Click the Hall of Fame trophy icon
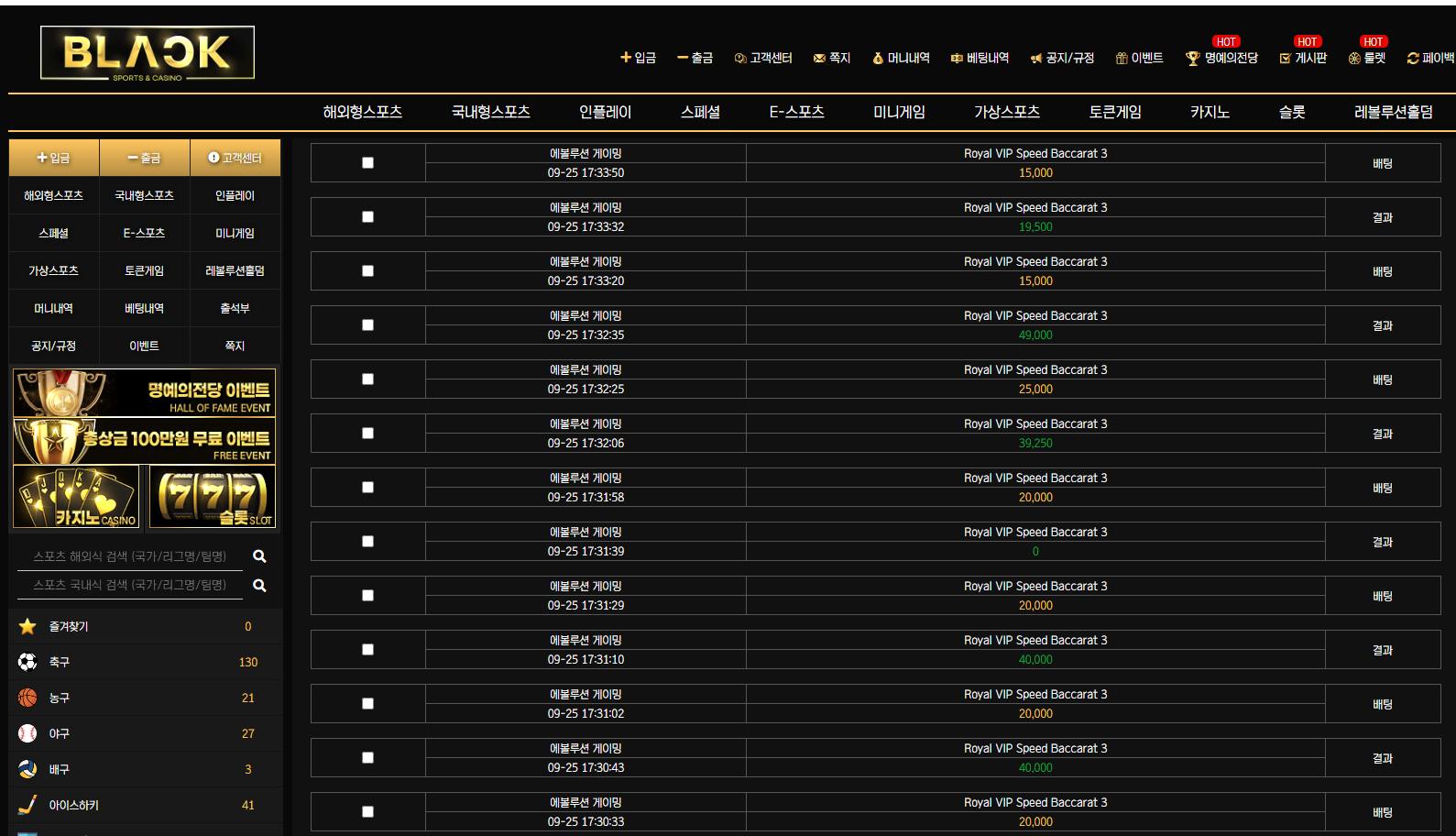 coord(1192,59)
